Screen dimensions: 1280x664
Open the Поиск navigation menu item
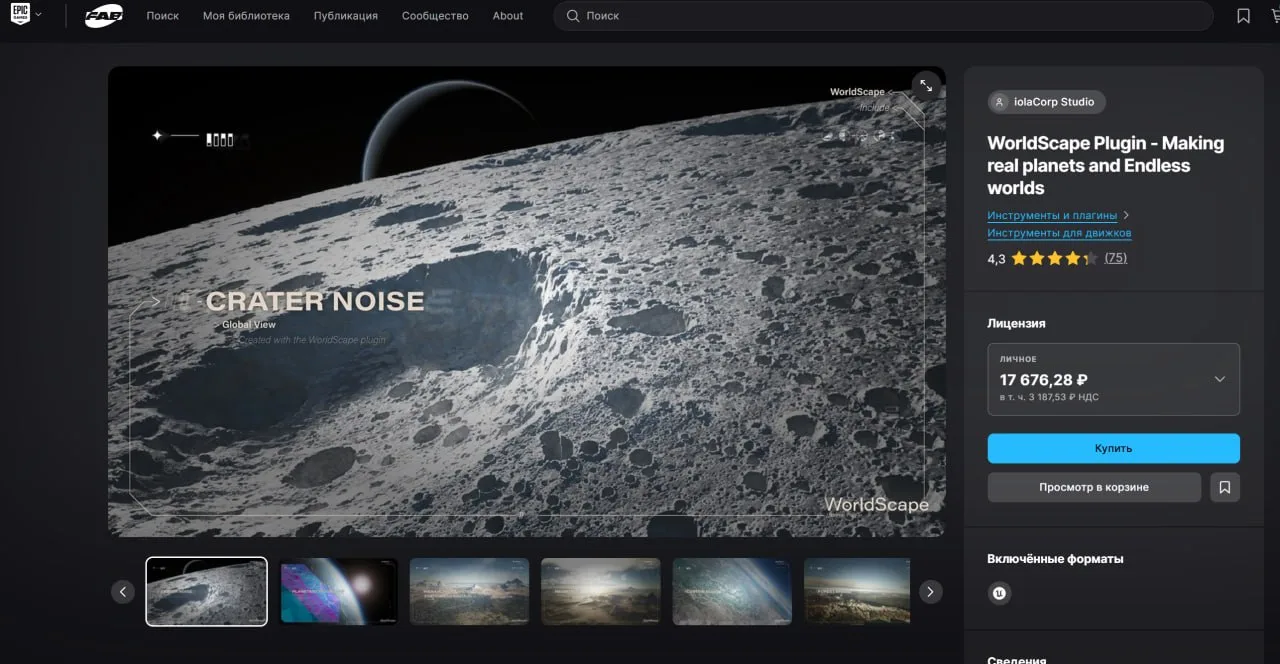click(x=162, y=16)
